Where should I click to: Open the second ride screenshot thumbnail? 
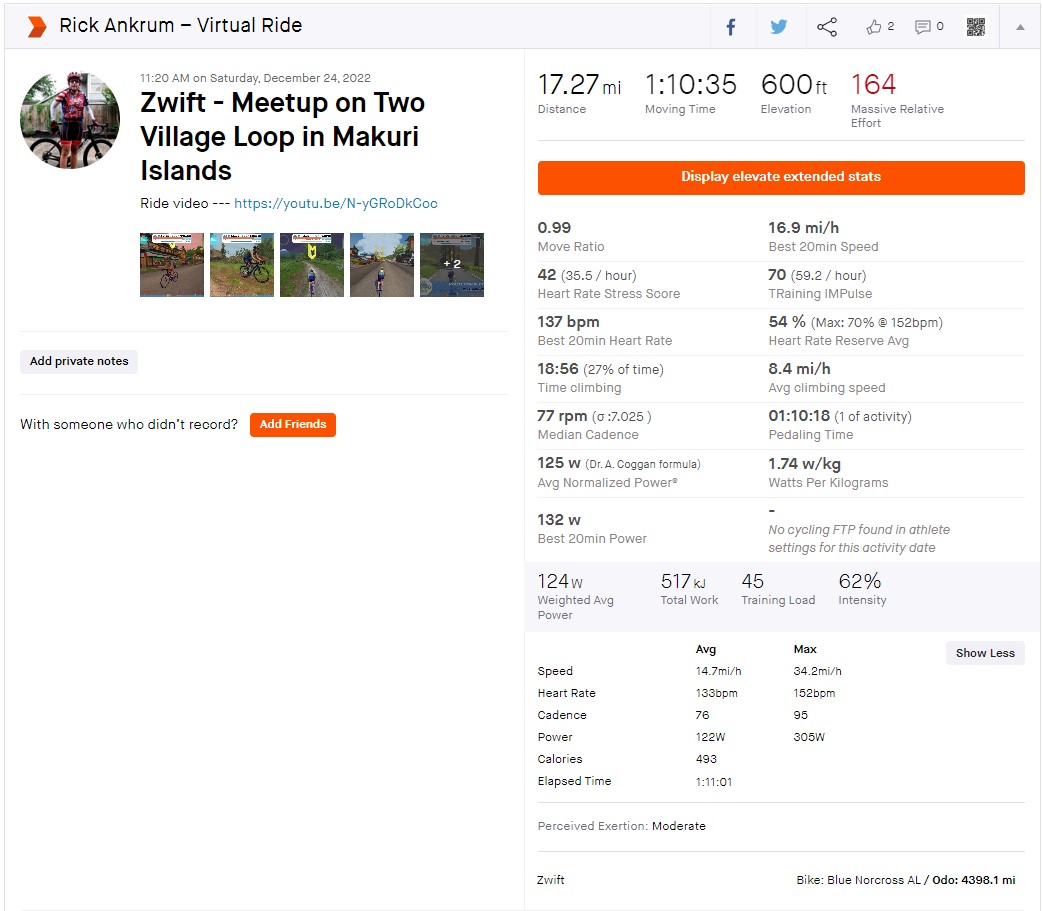pyautogui.click(x=242, y=265)
